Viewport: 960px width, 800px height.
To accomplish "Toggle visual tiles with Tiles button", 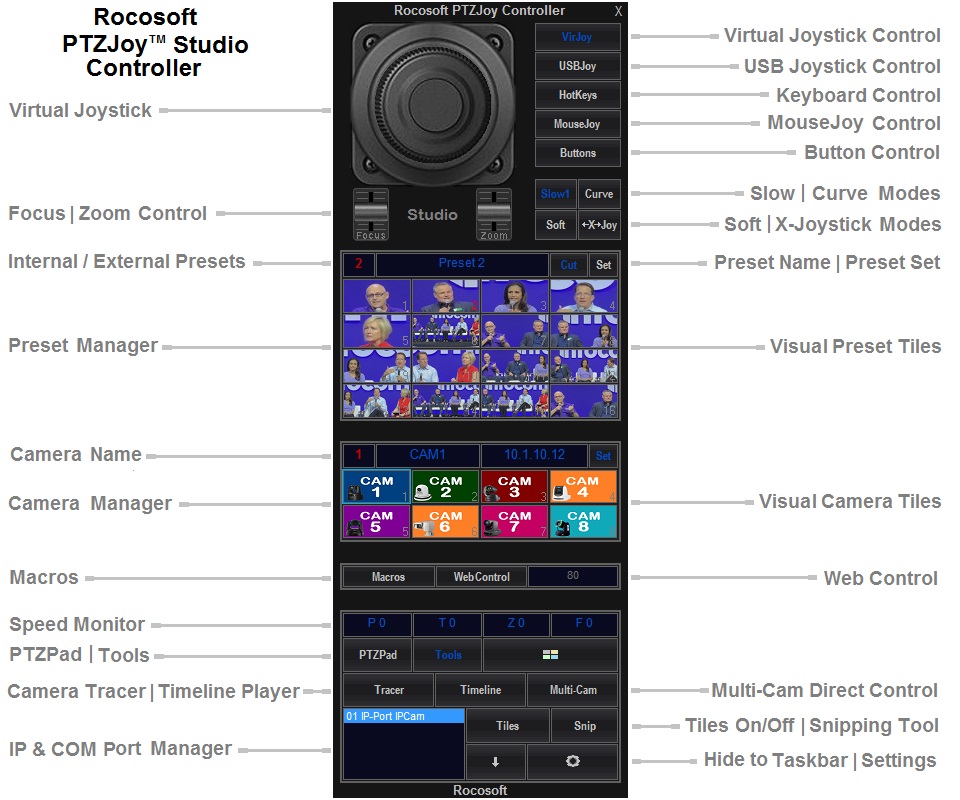I will (x=507, y=726).
